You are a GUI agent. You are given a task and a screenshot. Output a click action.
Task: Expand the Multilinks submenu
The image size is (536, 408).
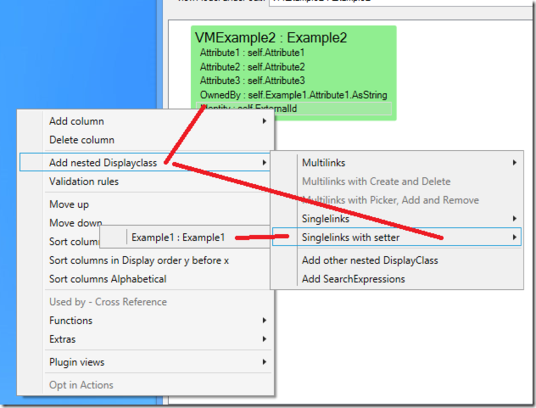point(397,163)
